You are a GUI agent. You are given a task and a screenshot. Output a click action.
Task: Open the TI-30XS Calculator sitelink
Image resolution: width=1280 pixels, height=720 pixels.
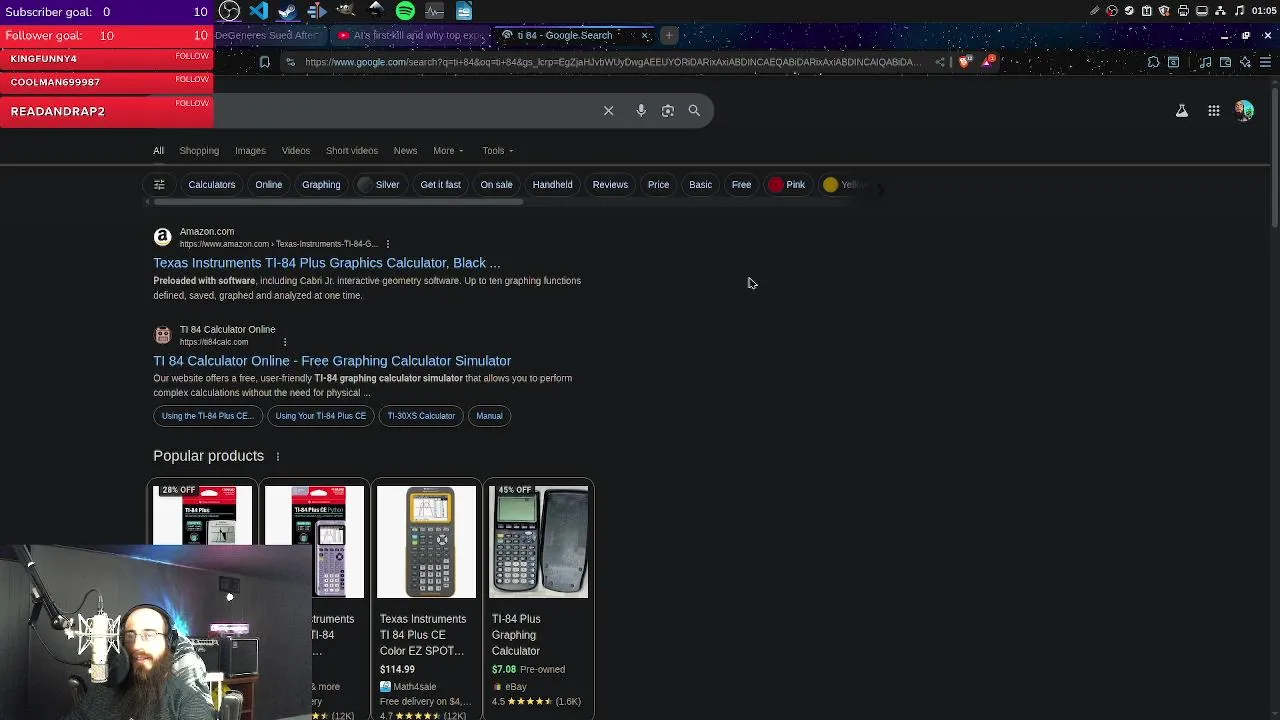coord(421,416)
